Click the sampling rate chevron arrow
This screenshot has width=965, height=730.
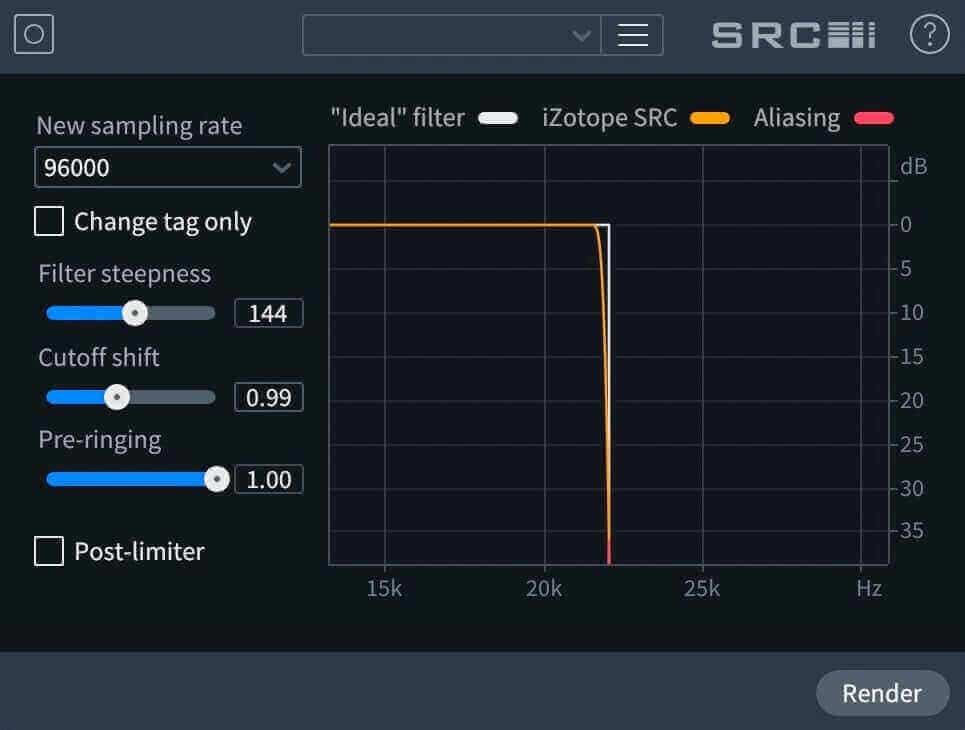click(282, 167)
